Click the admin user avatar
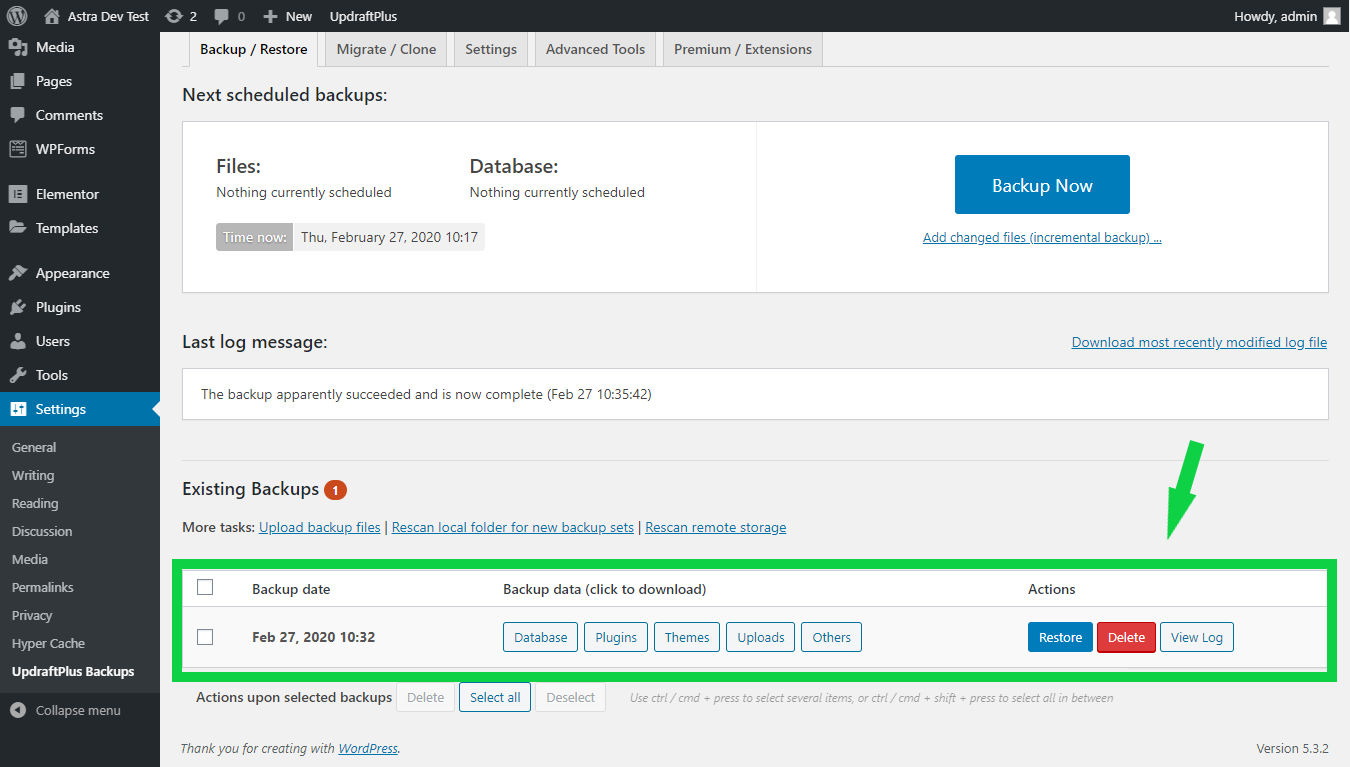1350x767 pixels. 1331,16
